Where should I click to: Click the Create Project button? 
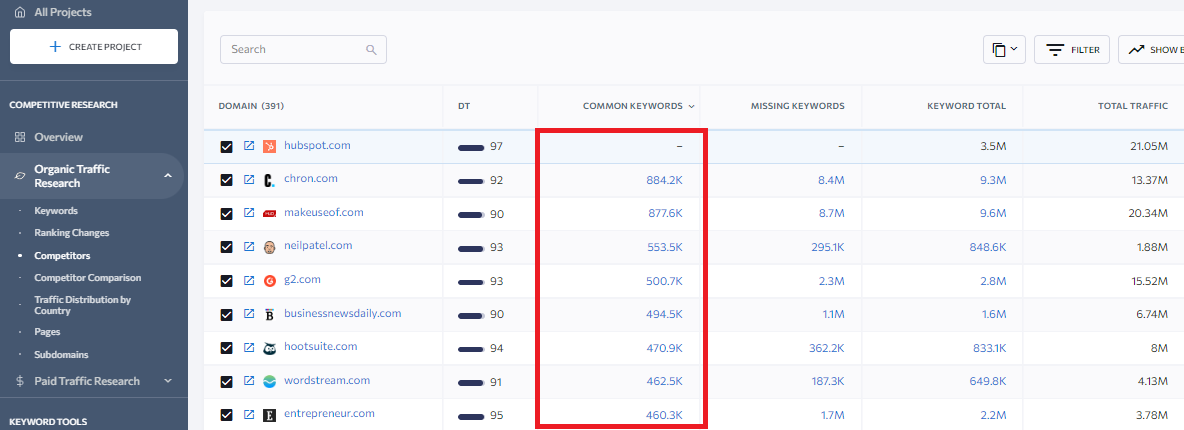coord(94,47)
